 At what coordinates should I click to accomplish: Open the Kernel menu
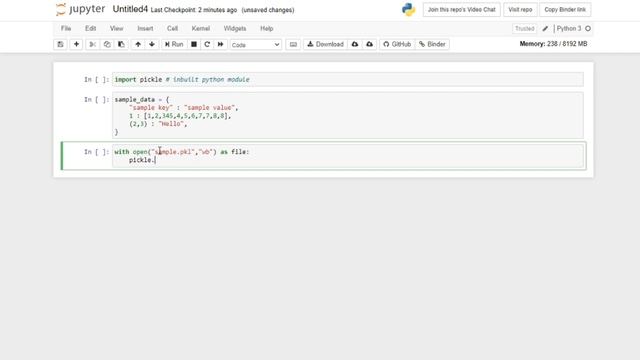(x=201, y=29)
